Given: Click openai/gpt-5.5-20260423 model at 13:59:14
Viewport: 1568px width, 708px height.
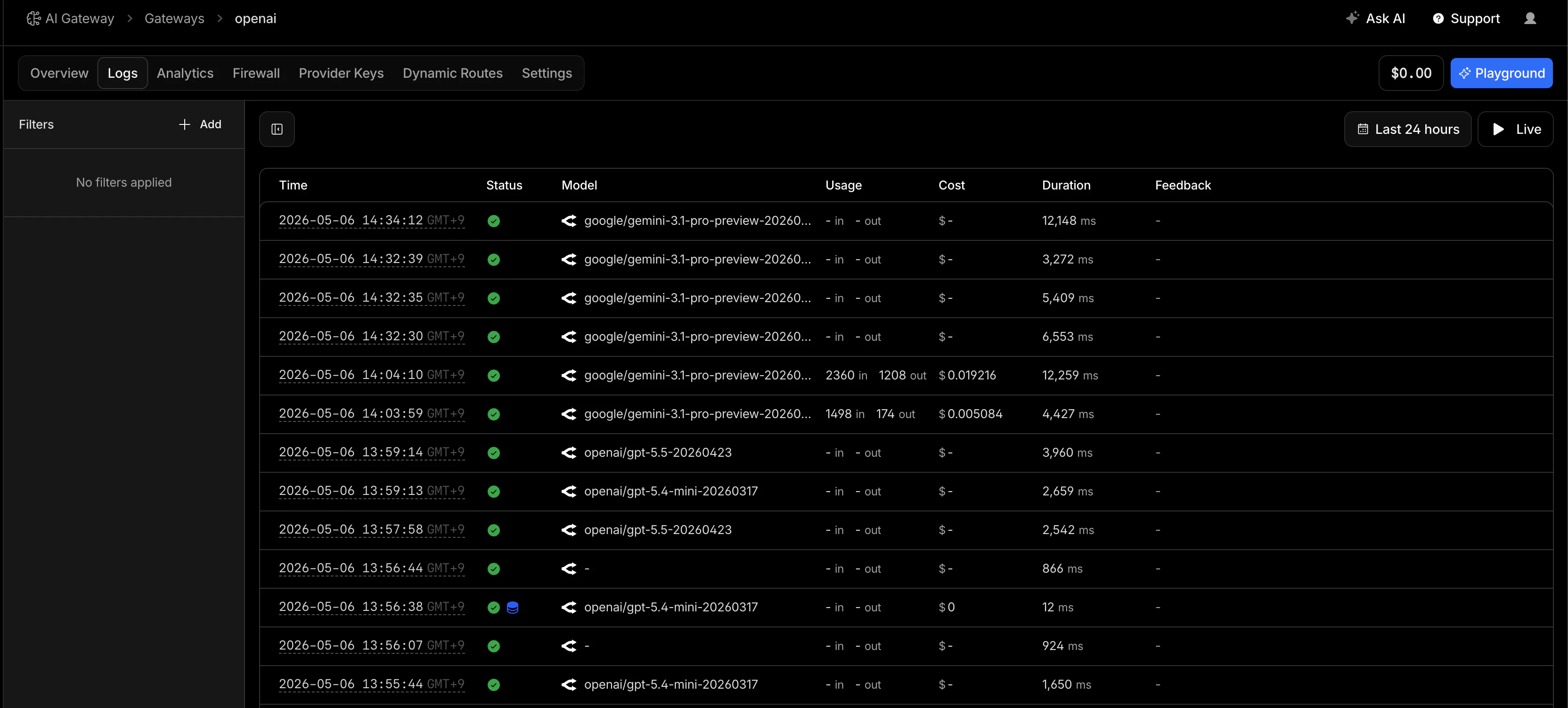Looking at the screenshot, I should (x=657, y=453).
